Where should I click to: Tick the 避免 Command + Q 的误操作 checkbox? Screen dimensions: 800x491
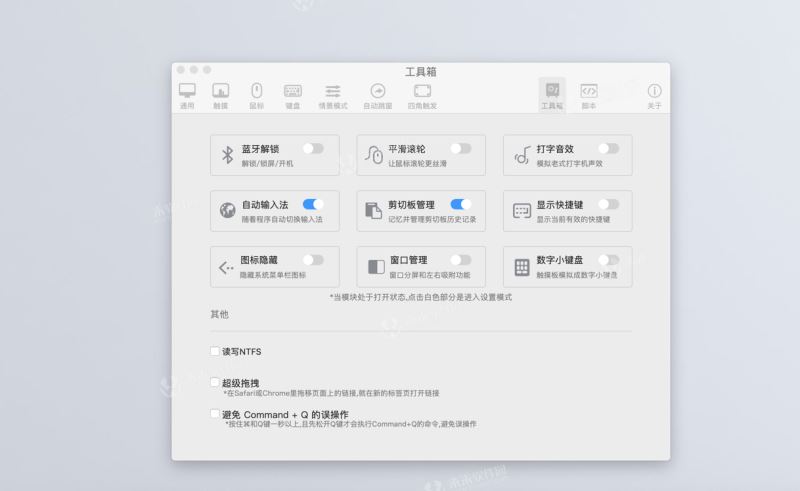(x=215, y=414)
